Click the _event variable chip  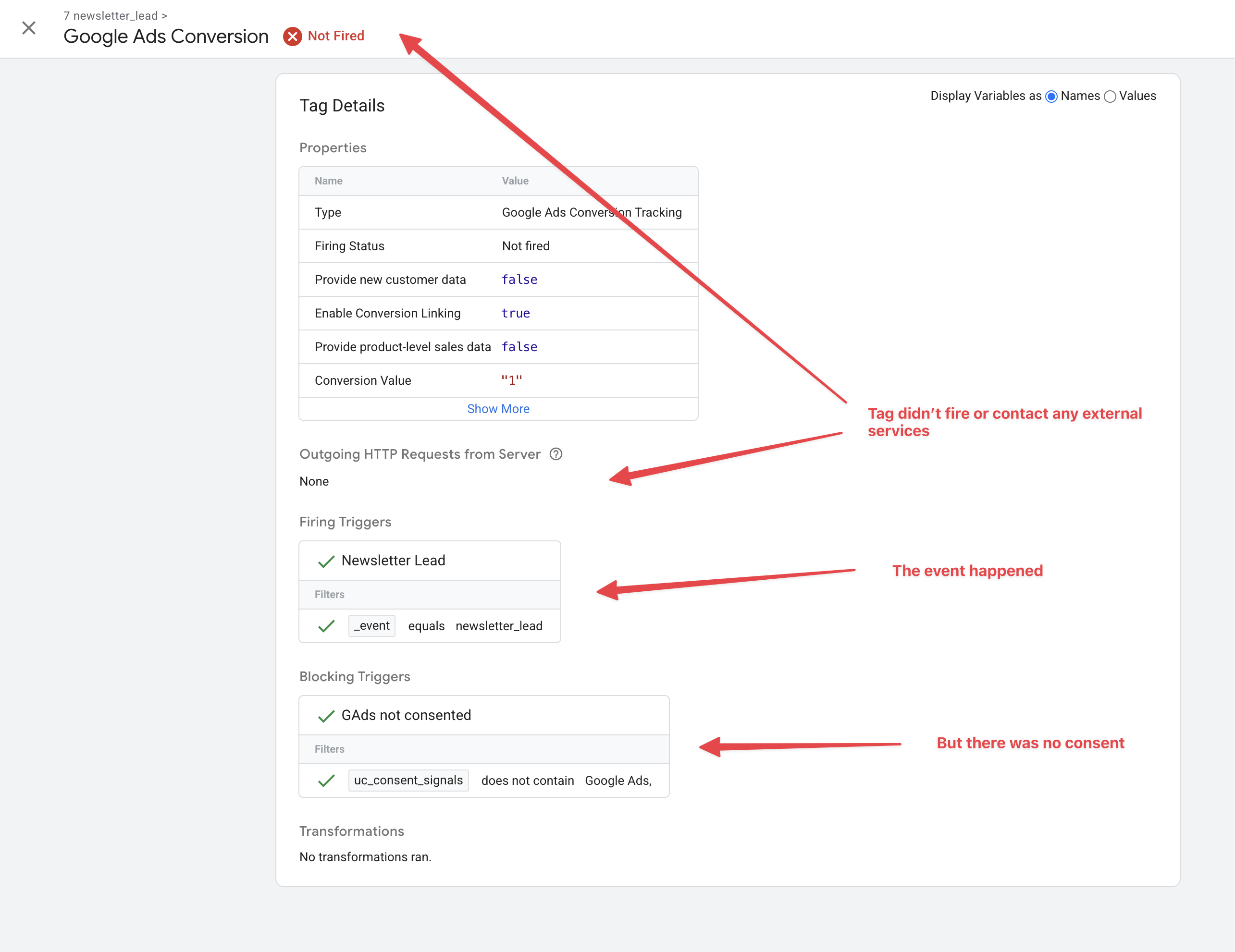[x=371, y=626]
